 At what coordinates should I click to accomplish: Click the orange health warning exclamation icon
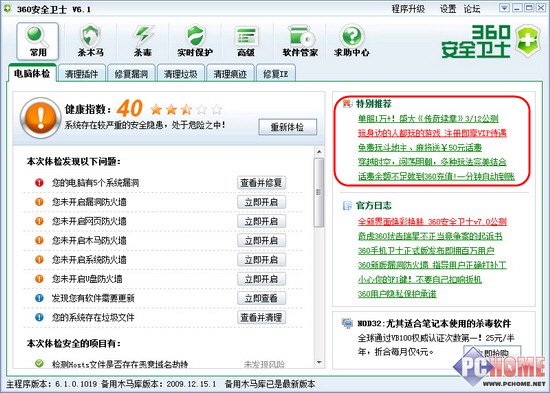click(x=41, y=118)
